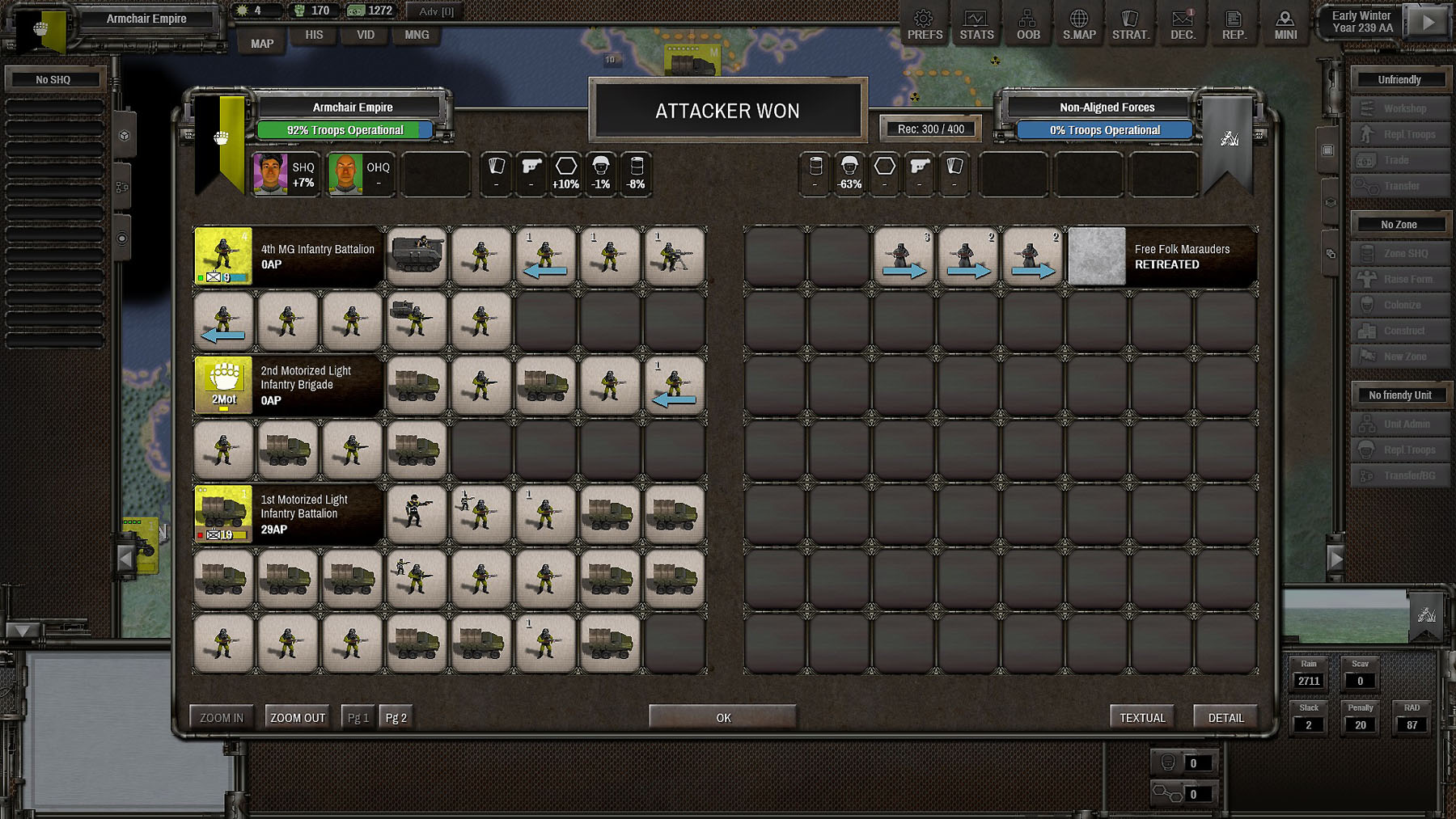Click the No SHQ label
Image resolution: width=1456 pixels, height=819 pixels.
[53, 79]
